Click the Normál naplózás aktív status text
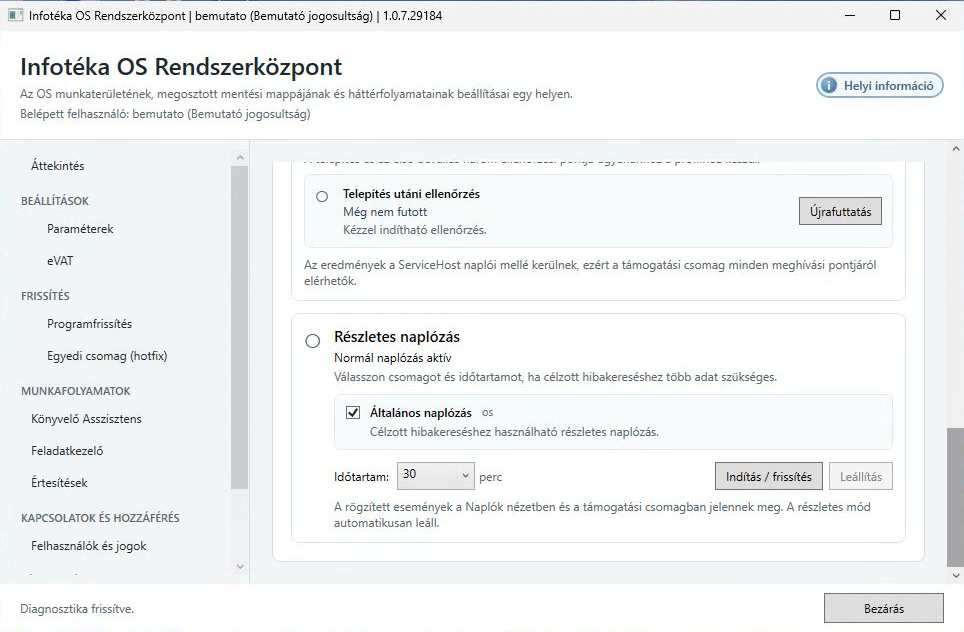The height and width of the screenshot is (632, 964). pos(393,358)
